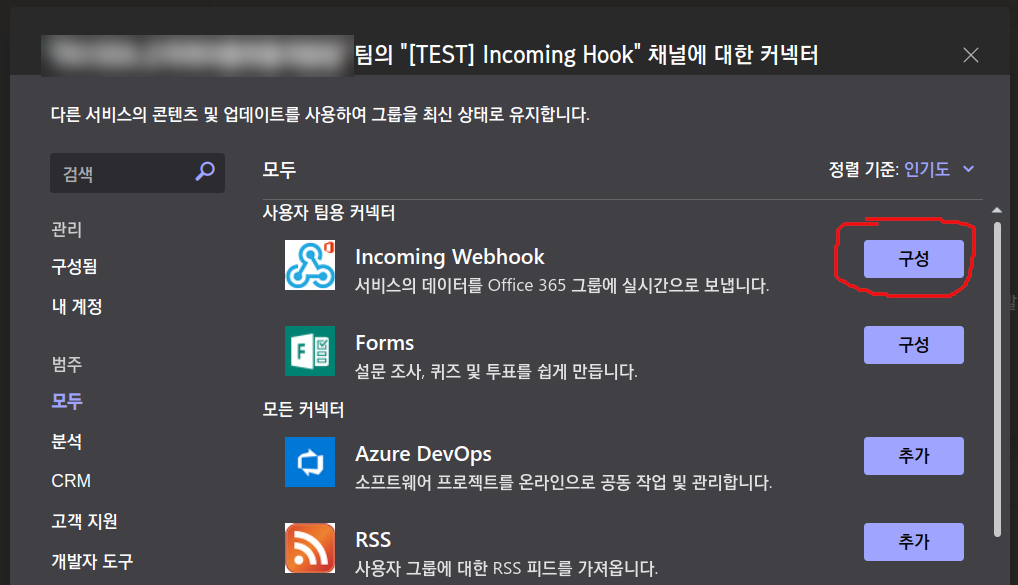
Task: Select the 개발자 도구 category
Action: (x=92, y=561)
